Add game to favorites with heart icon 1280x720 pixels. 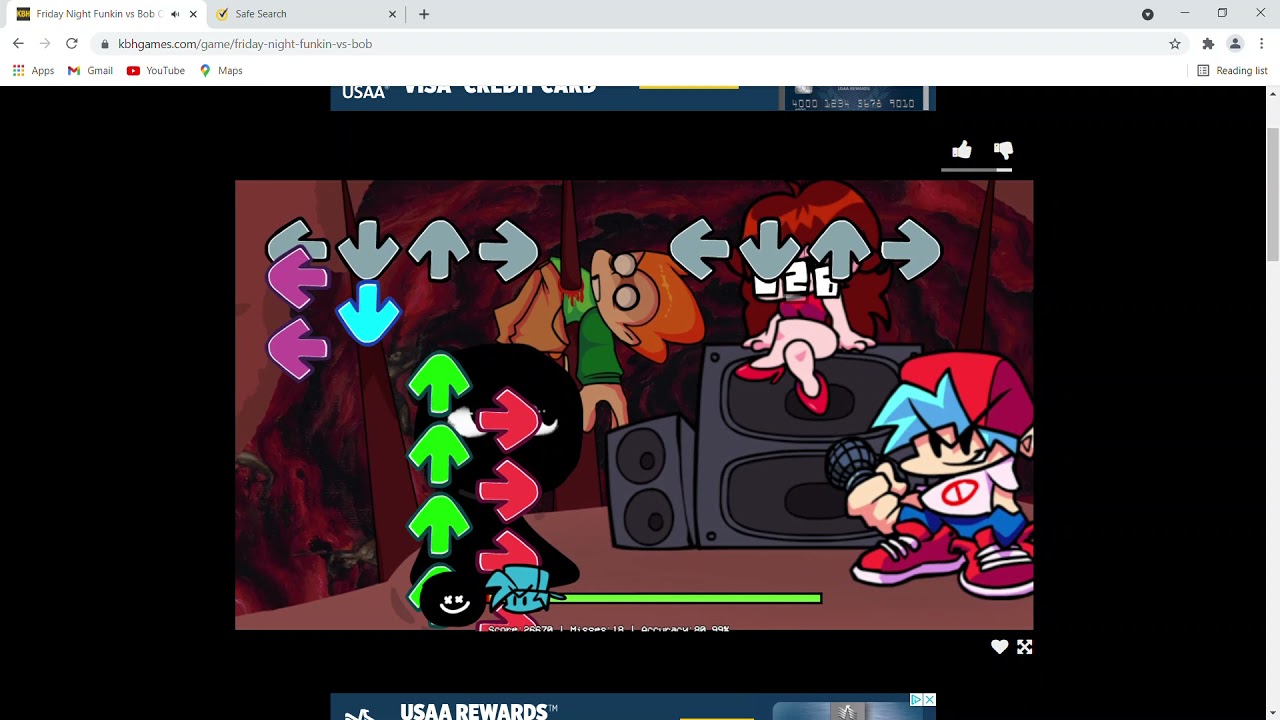tap(999, 647)
